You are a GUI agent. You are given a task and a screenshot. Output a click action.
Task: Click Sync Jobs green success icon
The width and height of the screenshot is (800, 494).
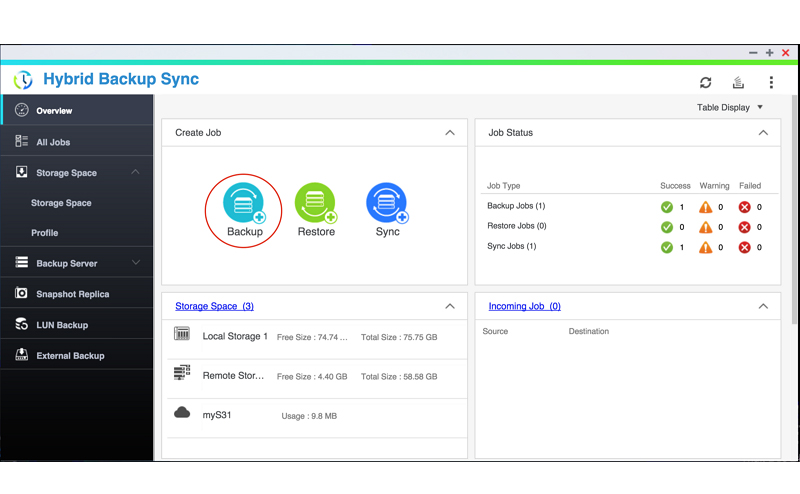[x=667, y=248]
